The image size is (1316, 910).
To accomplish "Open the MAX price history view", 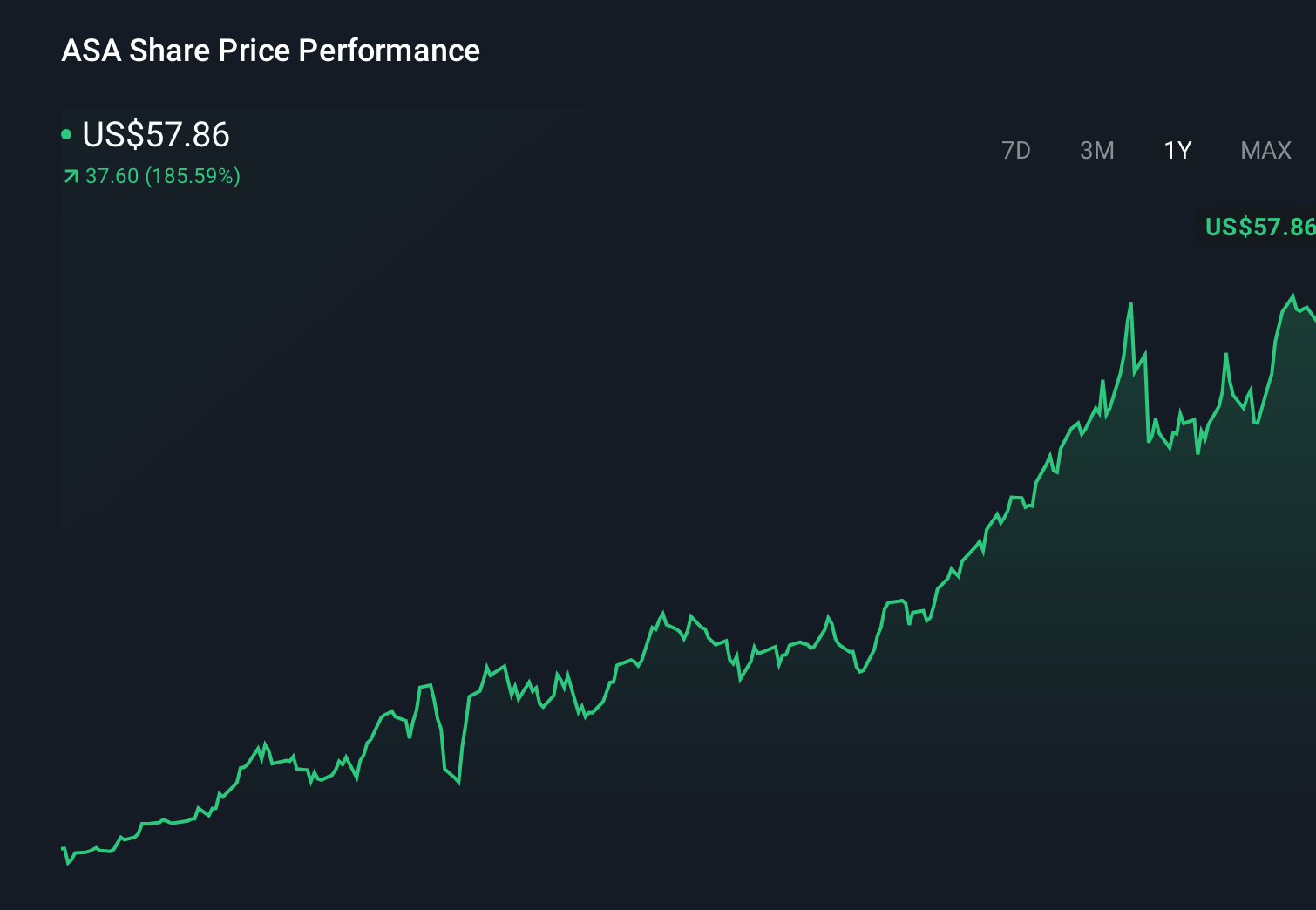I will [1265, 150].
